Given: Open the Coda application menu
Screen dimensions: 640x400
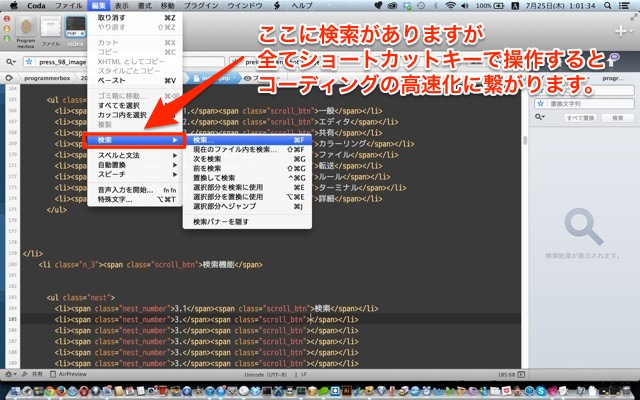Looking at the screenshot, I should pyautogui.click(x=36, y=6).
